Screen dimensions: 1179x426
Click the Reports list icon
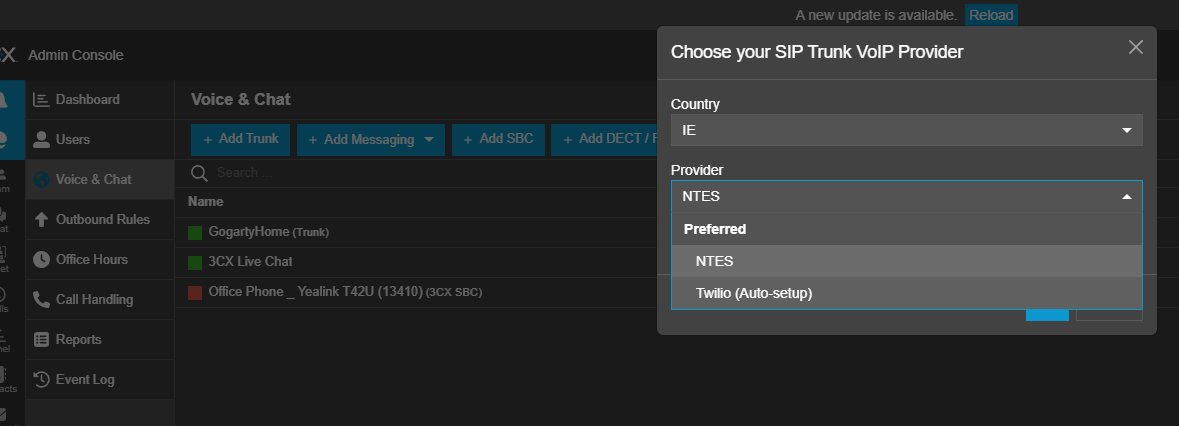(x=41, y=340)
